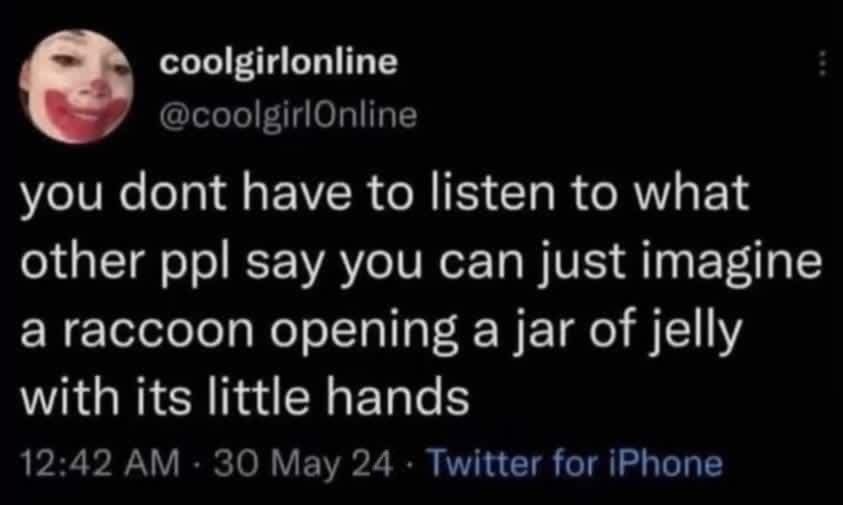
Task: Click the Twitter for iPhone source link
Action: pyautogui.click(x=574, y=463)
